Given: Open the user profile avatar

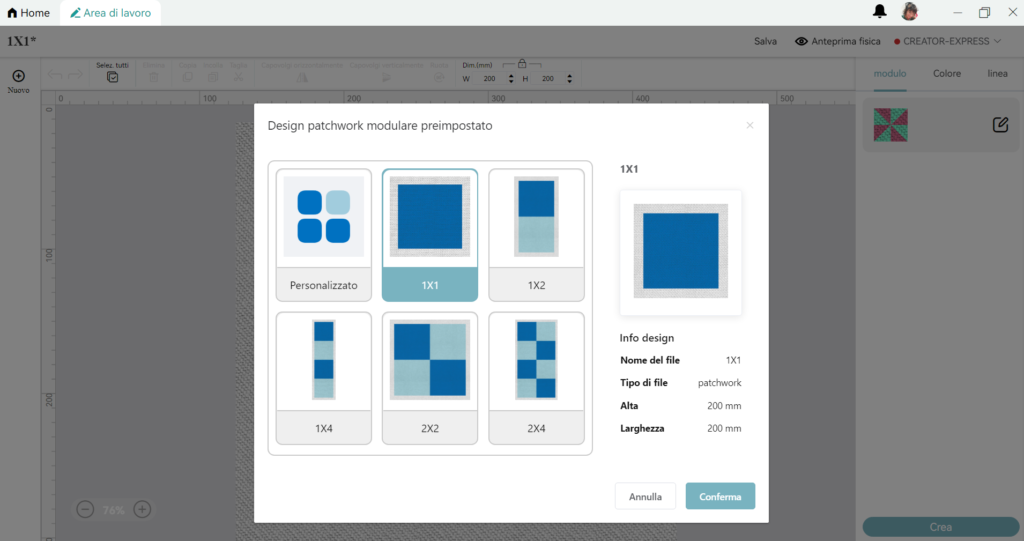Looking at the screenshot, I should [x=909, y=12].
